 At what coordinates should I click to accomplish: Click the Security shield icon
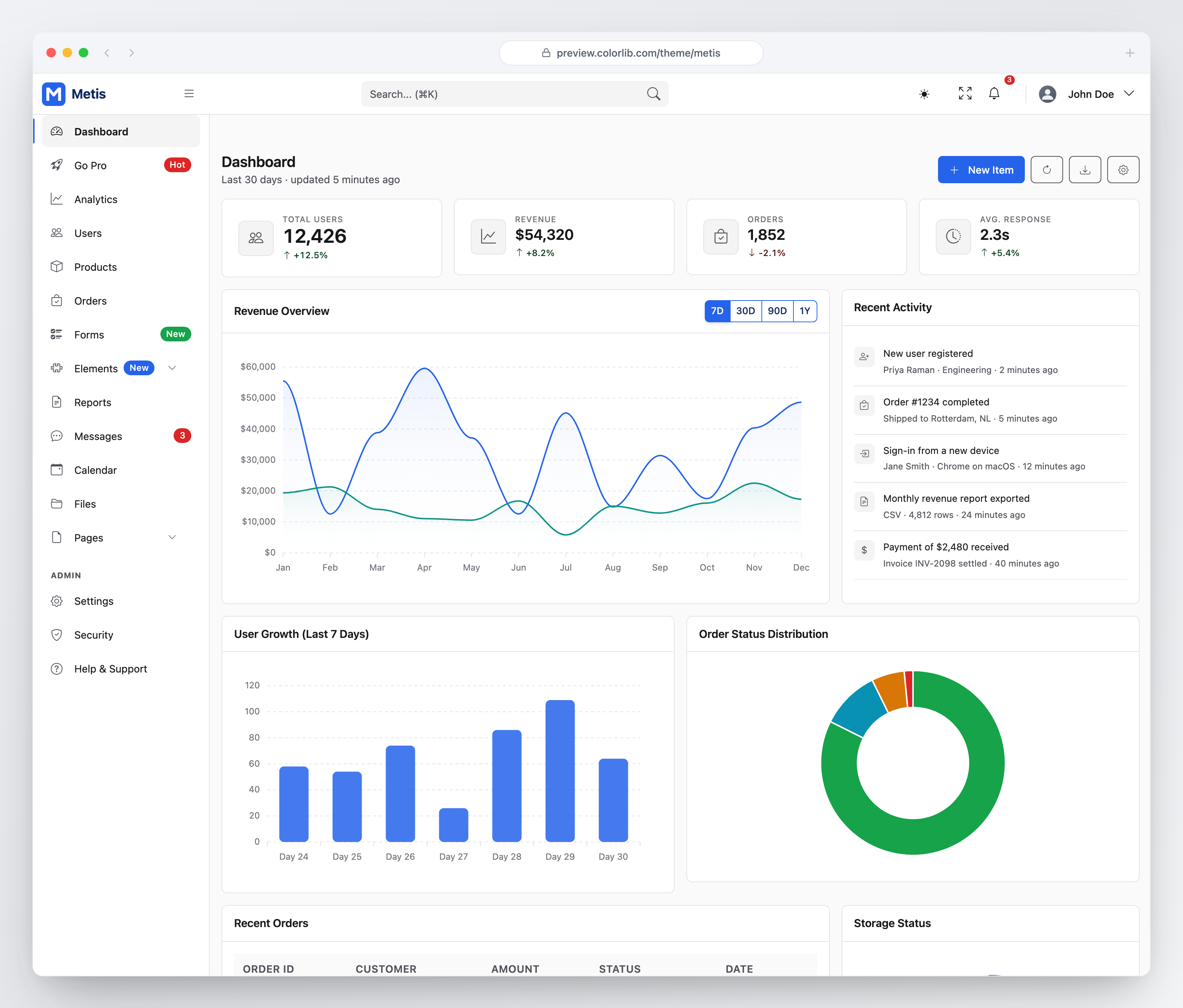point(57,635)
